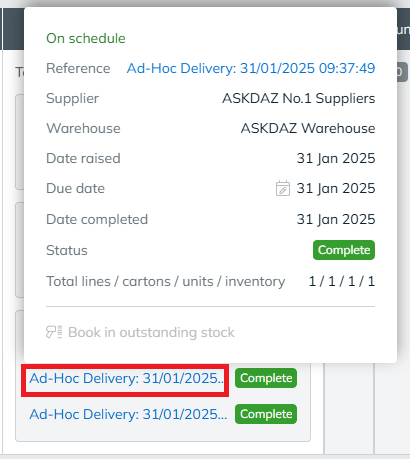Viewport: 410px width, 459px height.
Task: Click the Book in outstanding stock icon
Action: 54,332
